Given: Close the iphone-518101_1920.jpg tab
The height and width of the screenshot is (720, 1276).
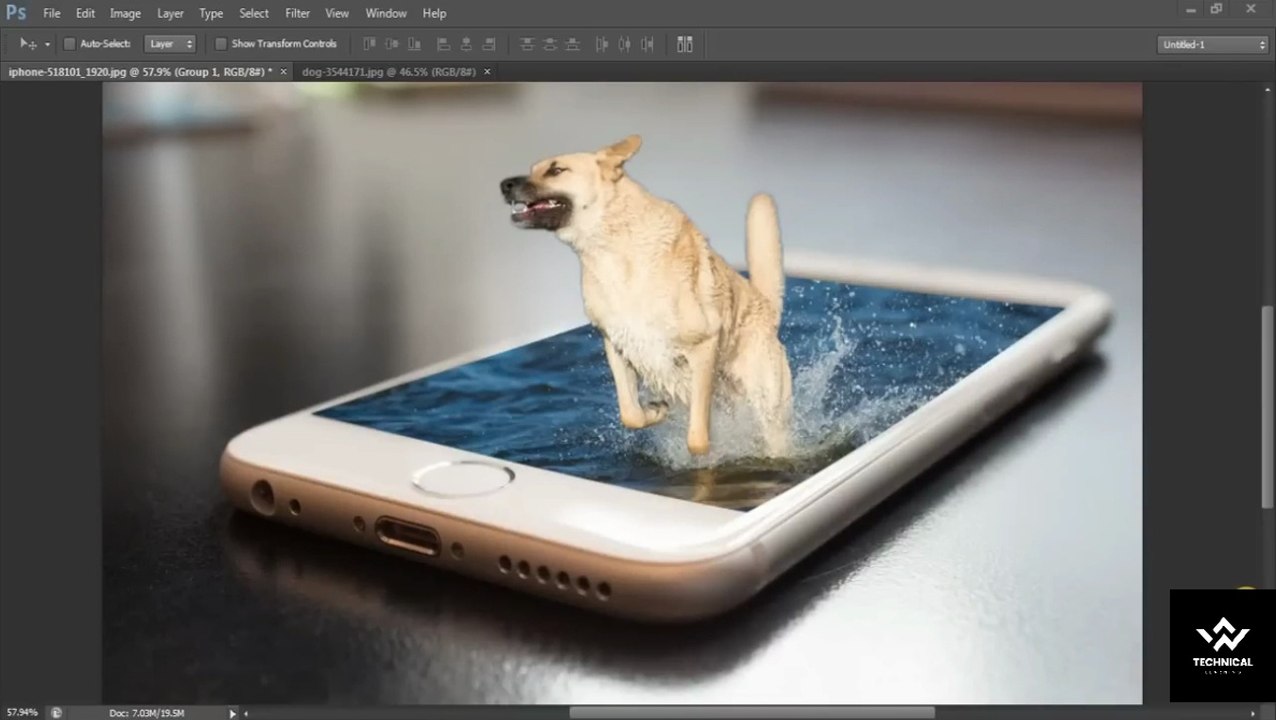Looking at the screenshot, I should click(x=284, y=72).
